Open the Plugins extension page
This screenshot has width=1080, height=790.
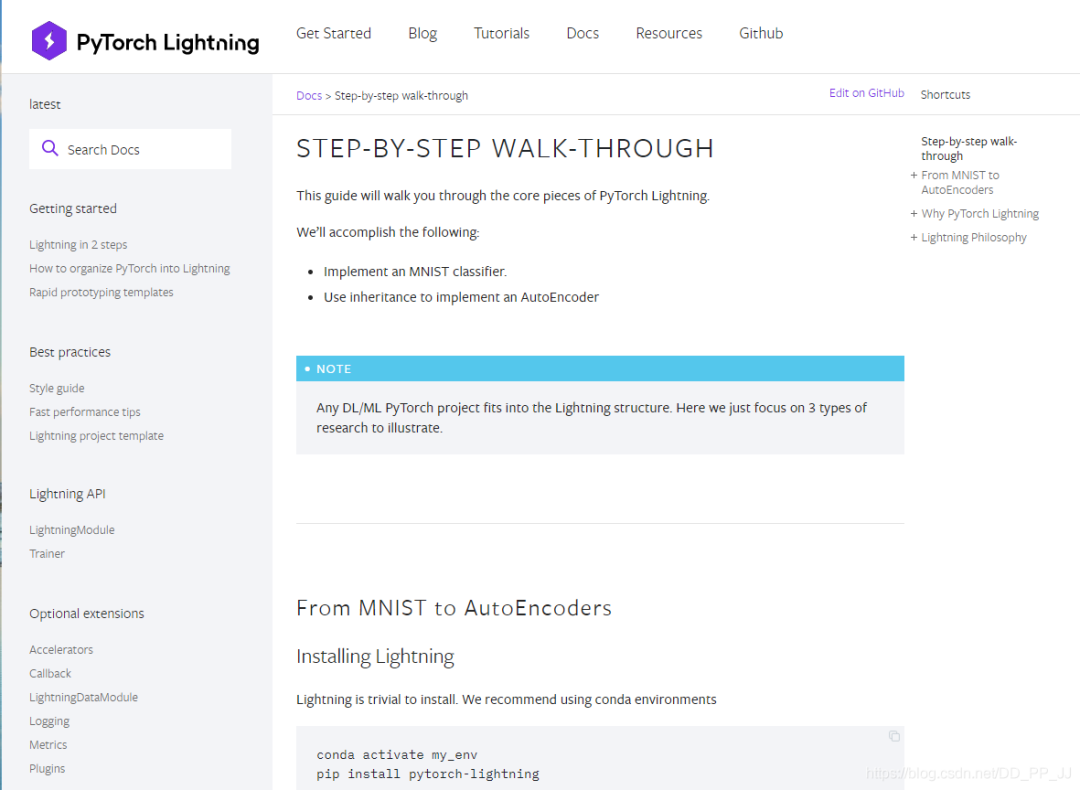(x=47, y=769)
